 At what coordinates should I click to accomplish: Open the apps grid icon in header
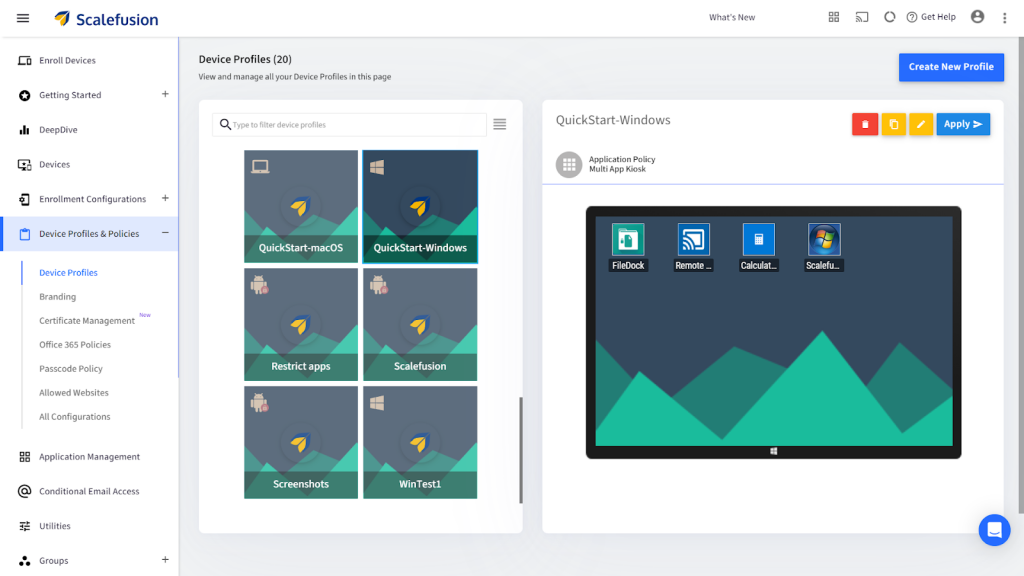pos(834,18)
